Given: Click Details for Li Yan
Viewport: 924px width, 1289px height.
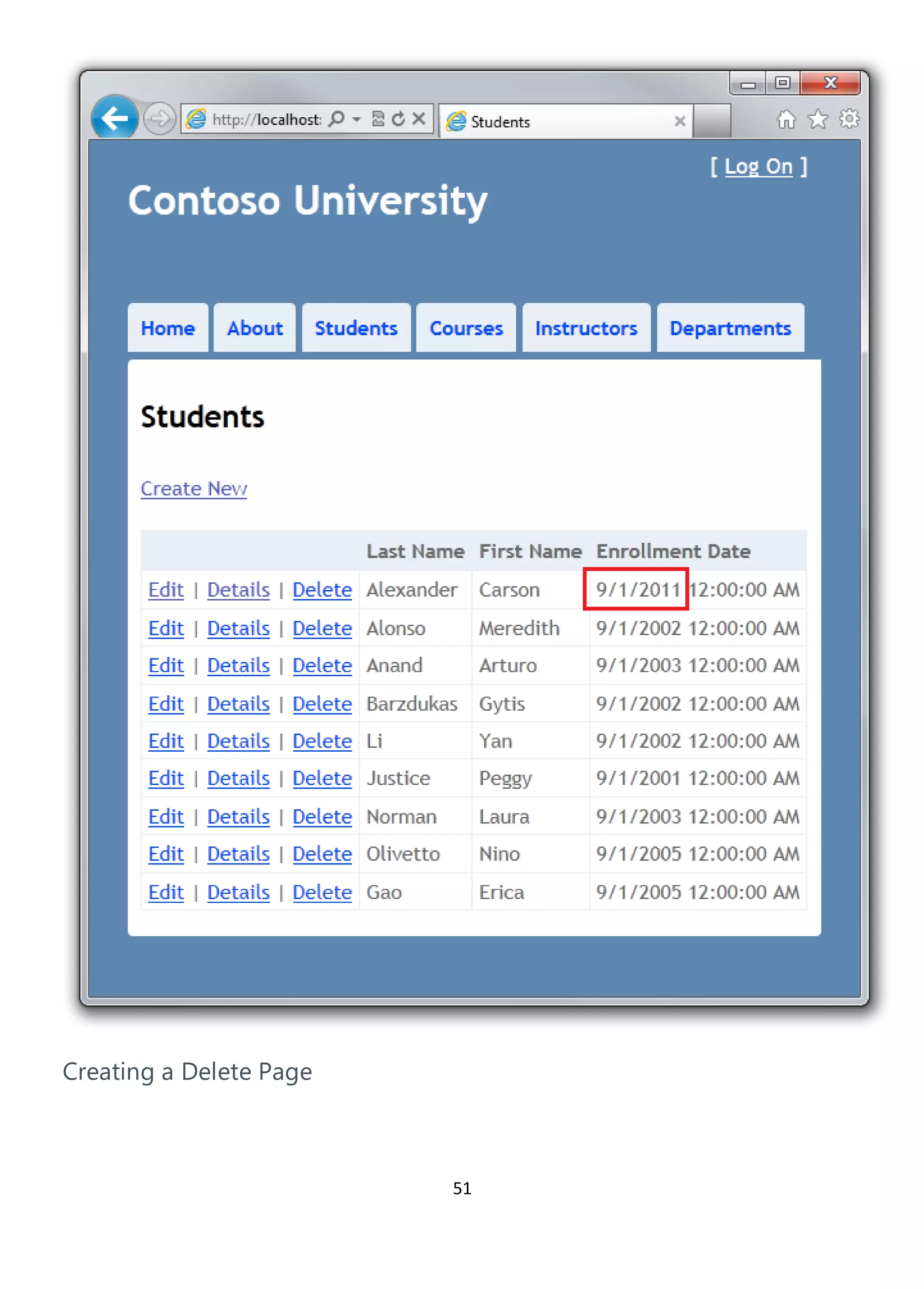Looking at the screenshot, I should [238, 741].
